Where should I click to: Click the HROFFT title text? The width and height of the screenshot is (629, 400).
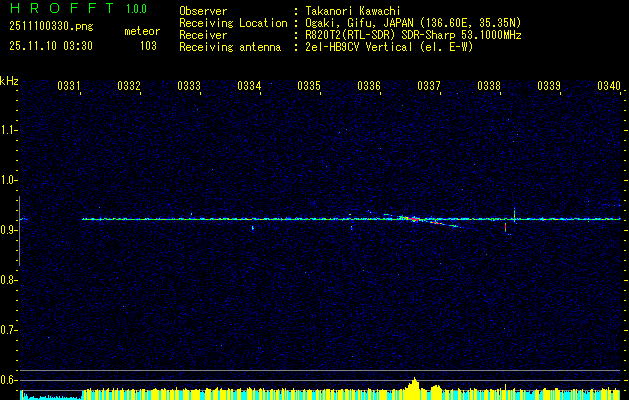click(x=62, y=8)
